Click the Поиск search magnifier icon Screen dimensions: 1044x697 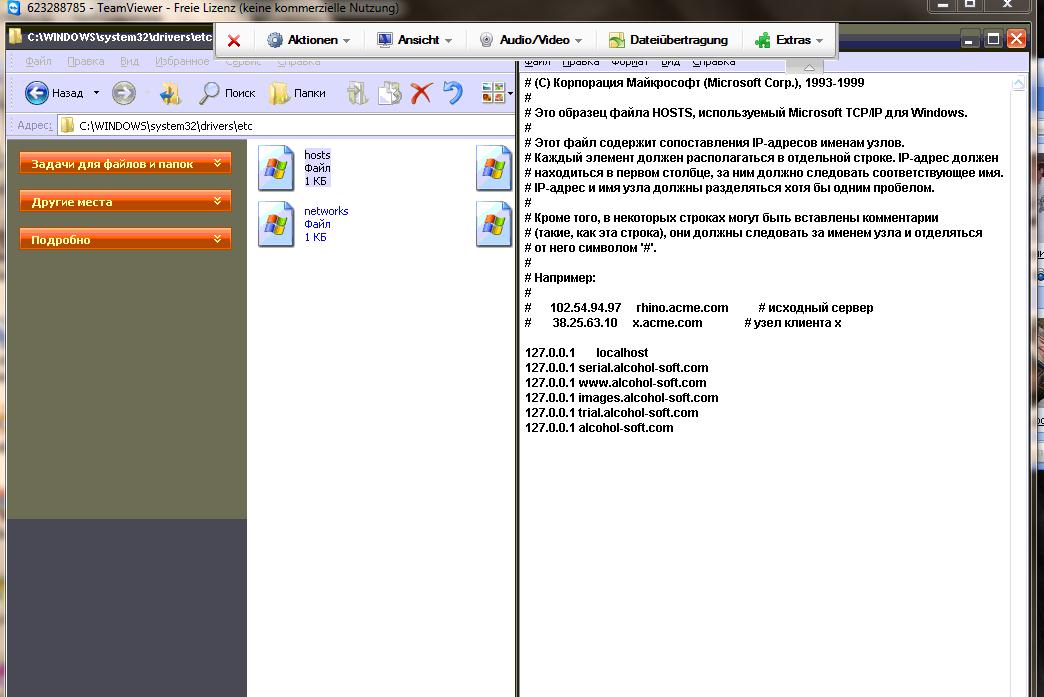210,93
